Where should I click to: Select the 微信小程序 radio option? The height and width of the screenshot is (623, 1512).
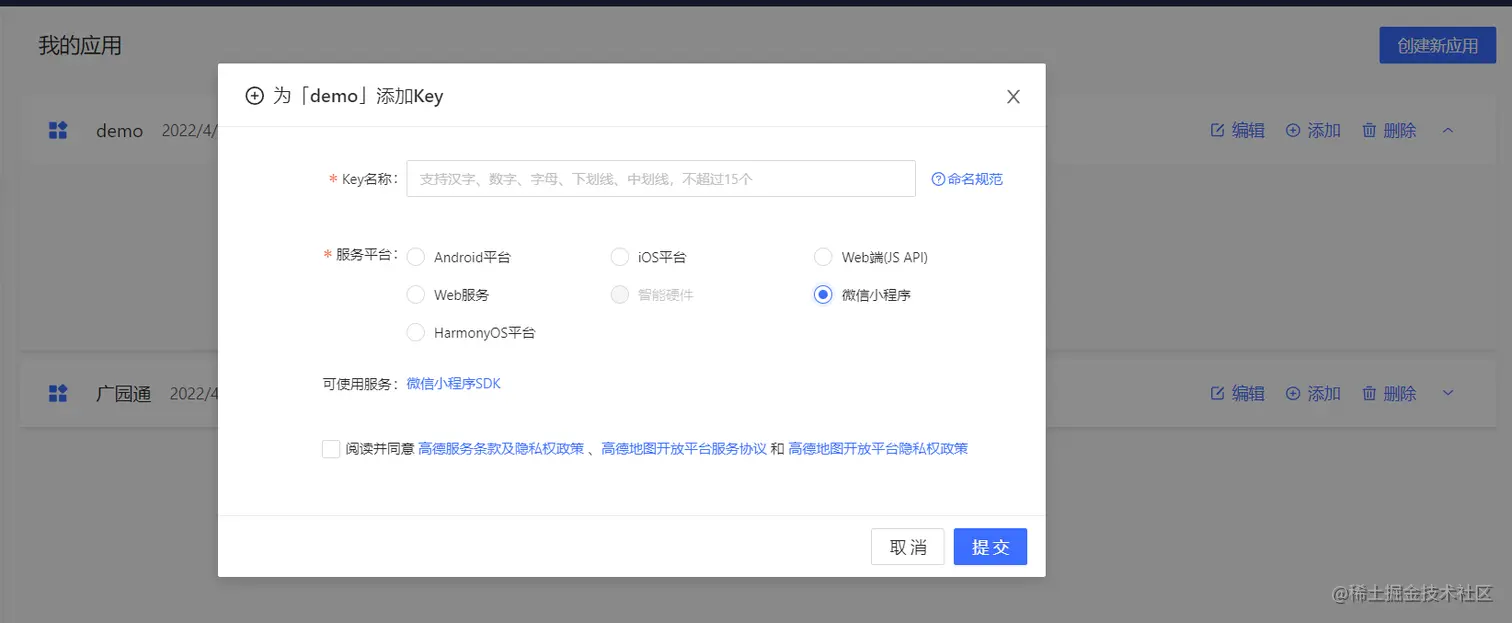(823, 295)
